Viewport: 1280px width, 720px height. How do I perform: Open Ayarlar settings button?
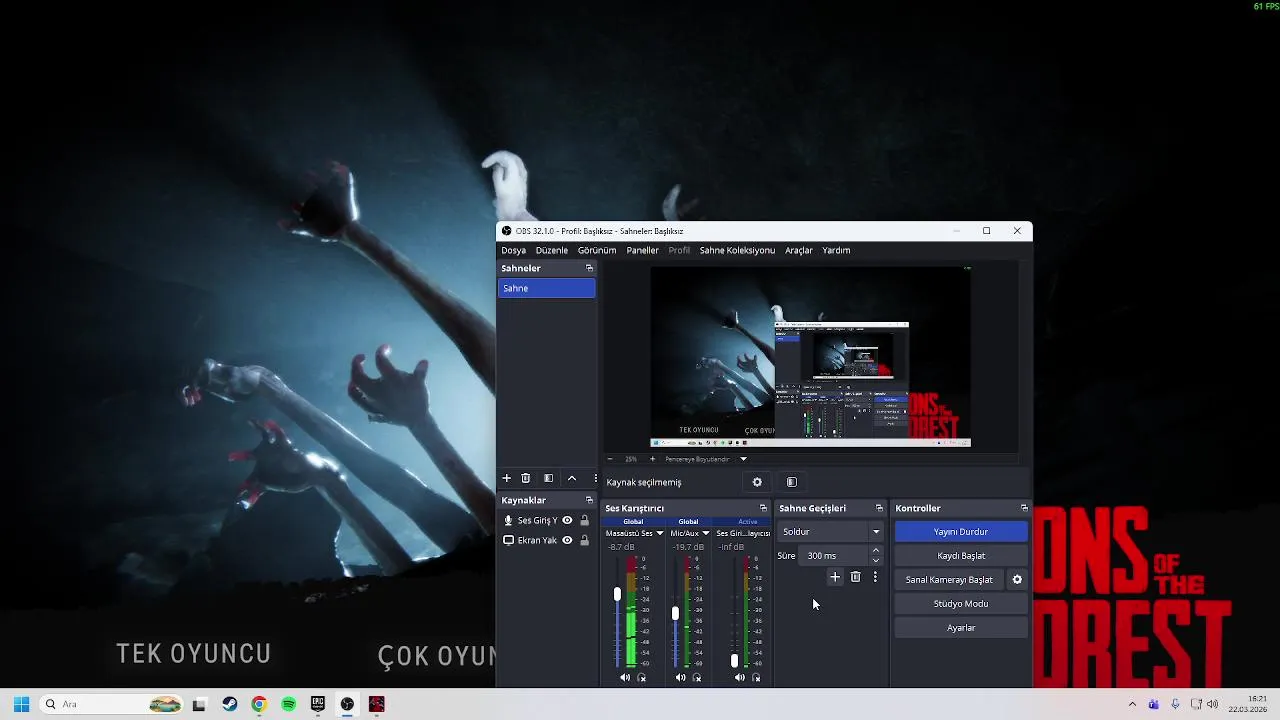(961, 628)
